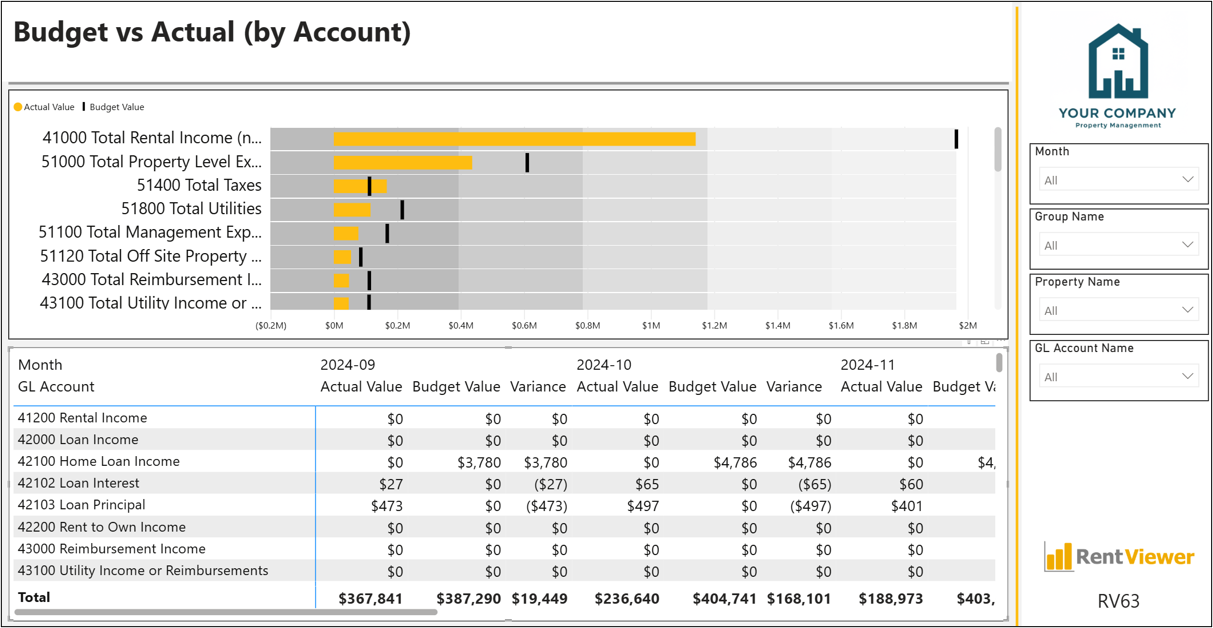Click the $3,780 budget value for Home Loan Income
This screenshot has width=1213, height=628.
click(x=481, y=462)
